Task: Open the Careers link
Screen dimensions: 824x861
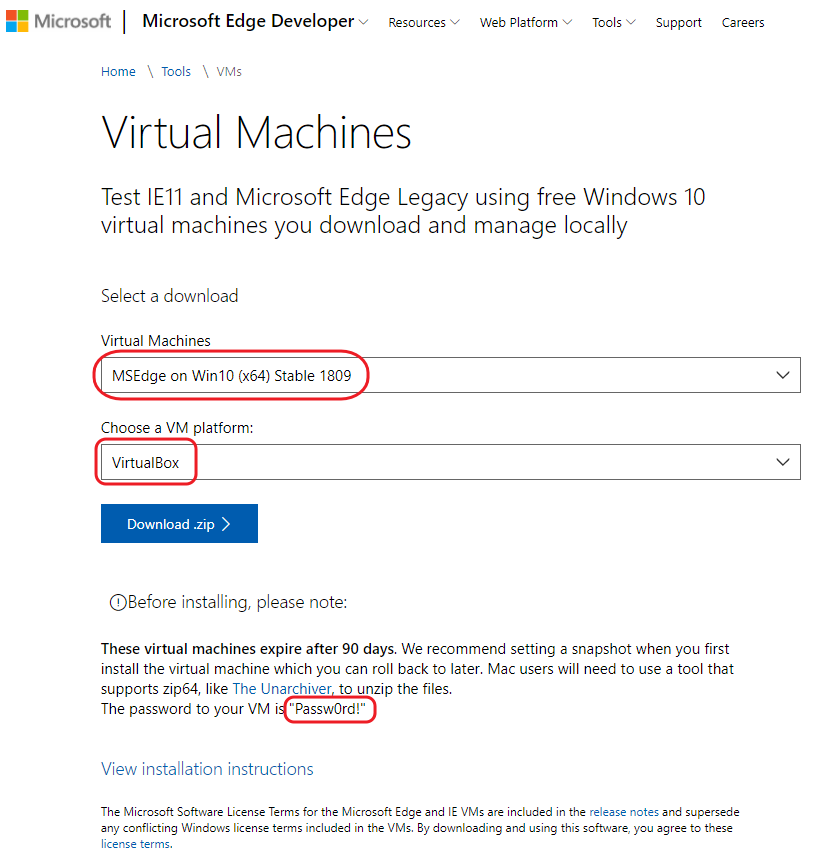Action: click(x=742, y=23)
